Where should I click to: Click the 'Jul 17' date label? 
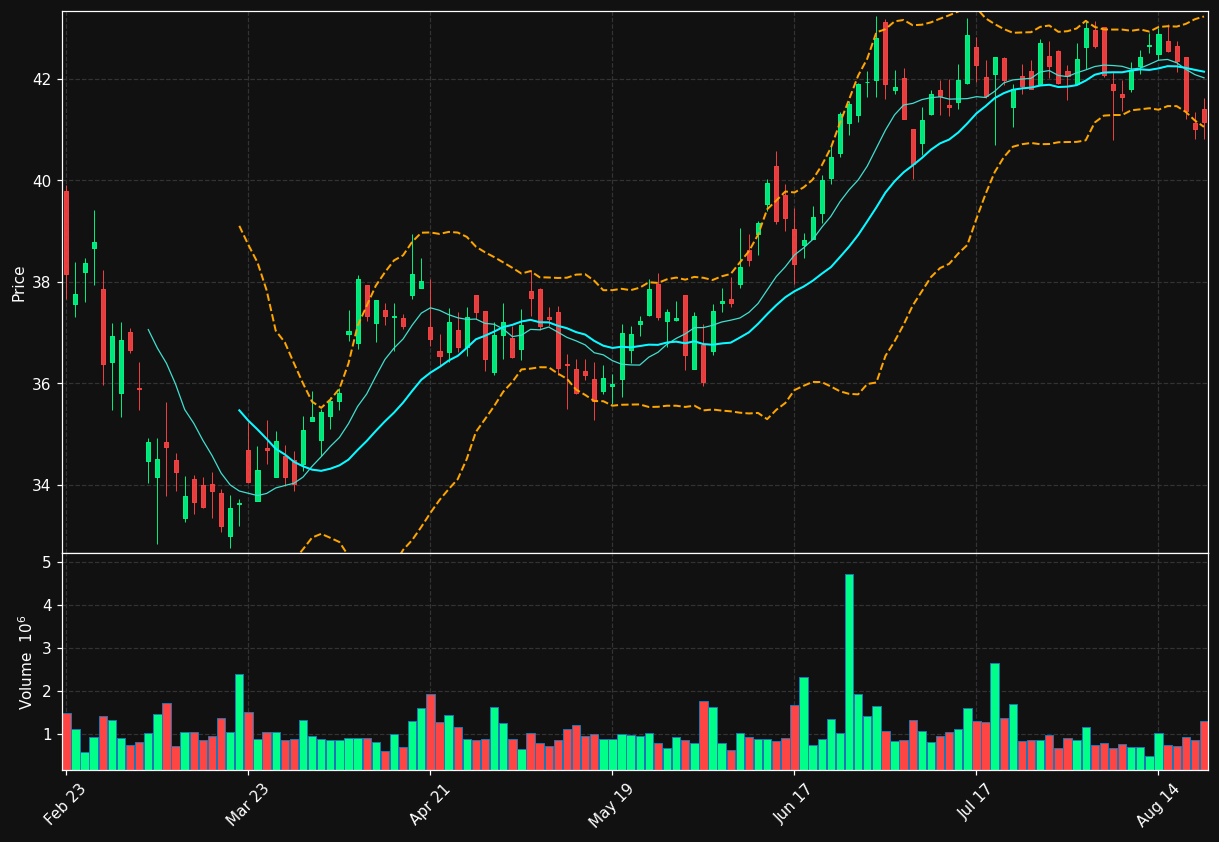pyautogui.click(x=976, y=804)
